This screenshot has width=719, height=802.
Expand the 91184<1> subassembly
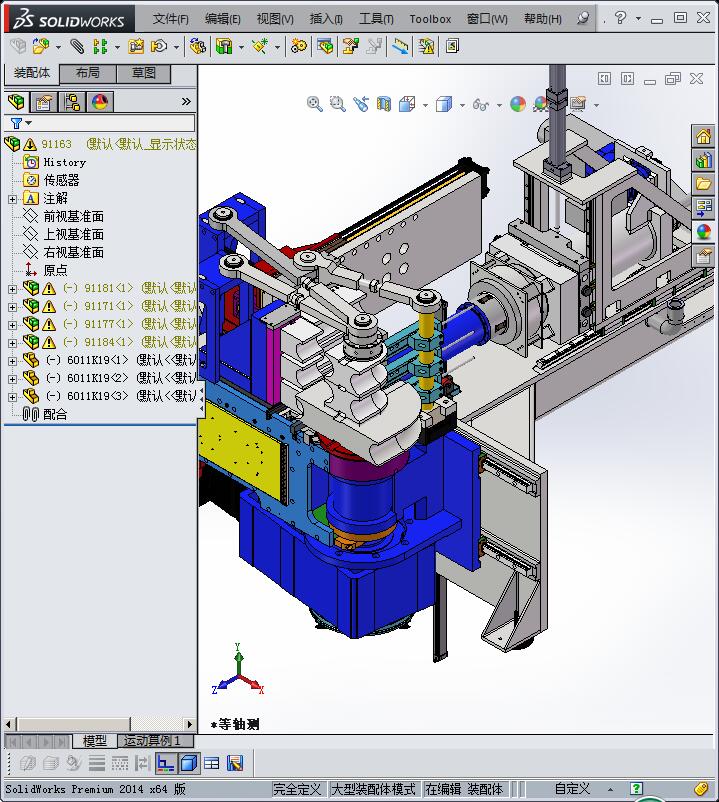12,343
